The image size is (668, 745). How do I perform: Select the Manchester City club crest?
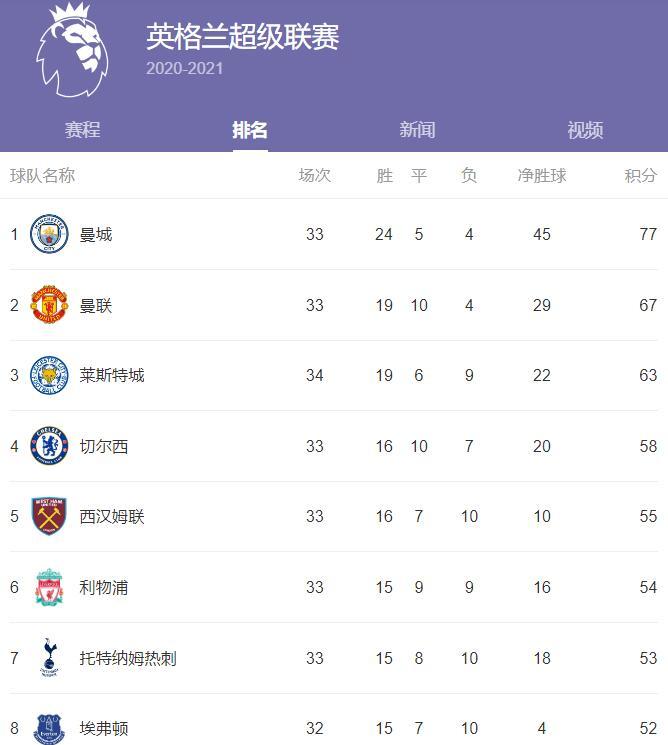(x=49, y=234)
